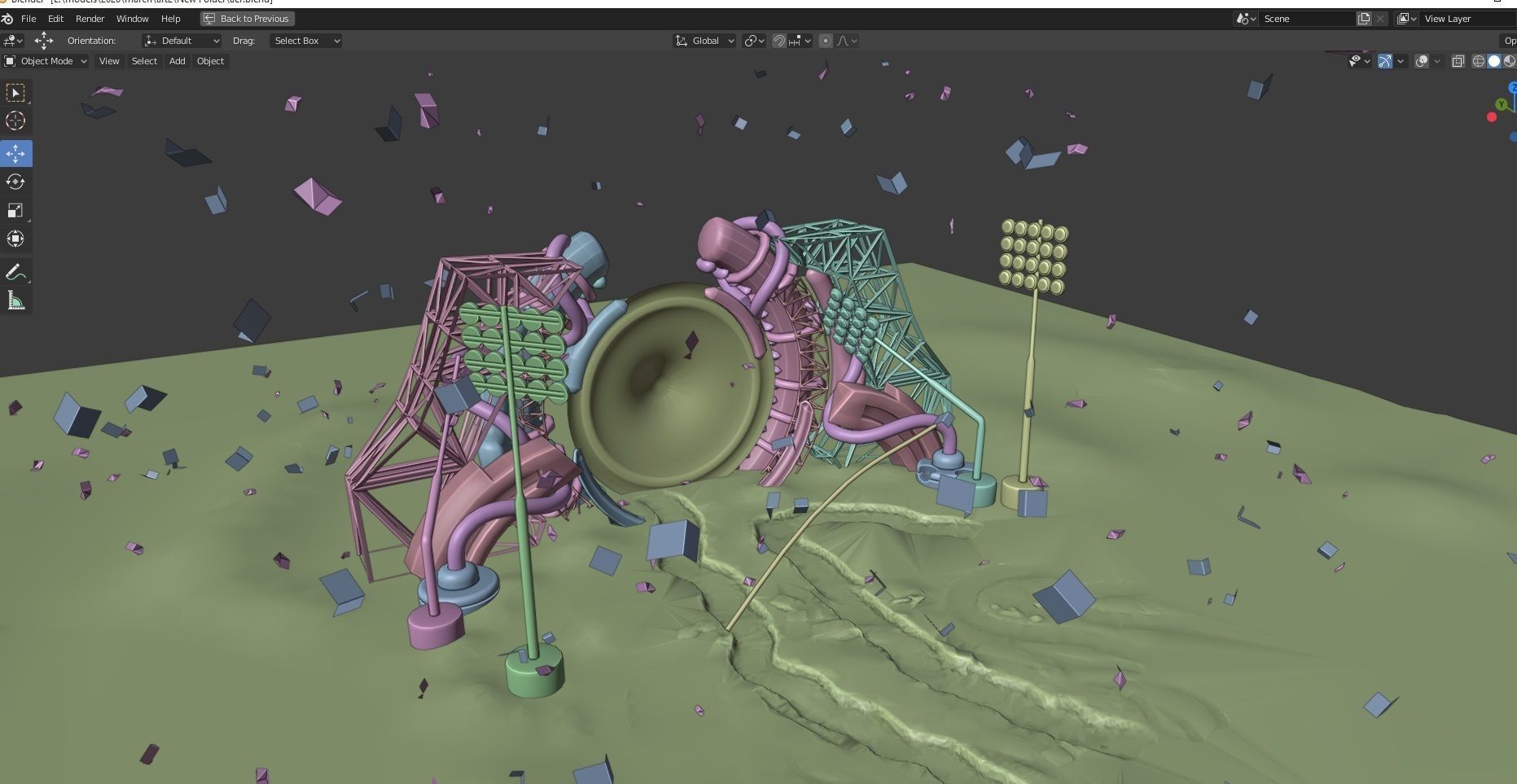
Task: Toggle proportional editing
Action: point(826,41)
